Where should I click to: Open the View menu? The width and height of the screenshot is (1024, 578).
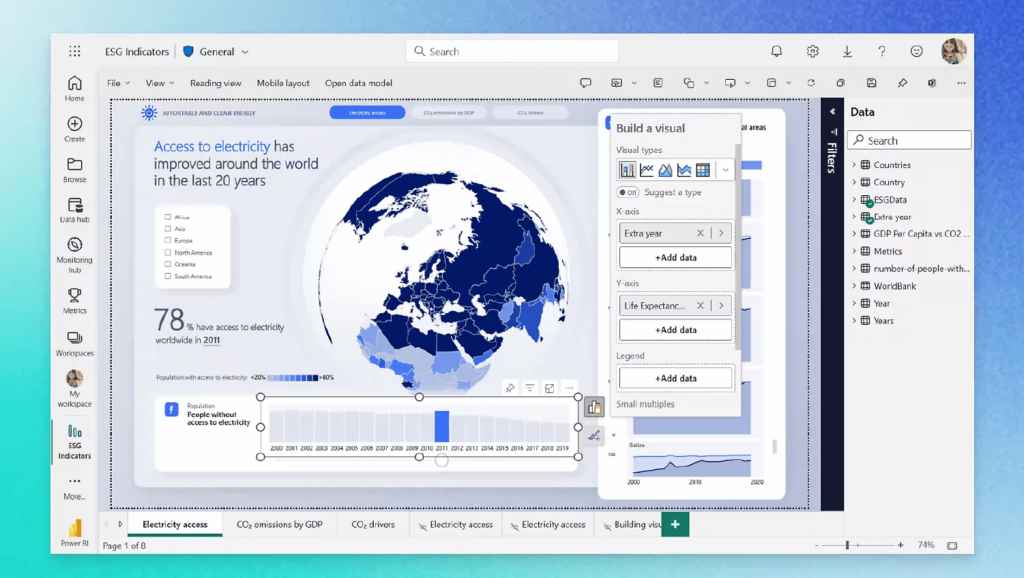click(159, 83)
